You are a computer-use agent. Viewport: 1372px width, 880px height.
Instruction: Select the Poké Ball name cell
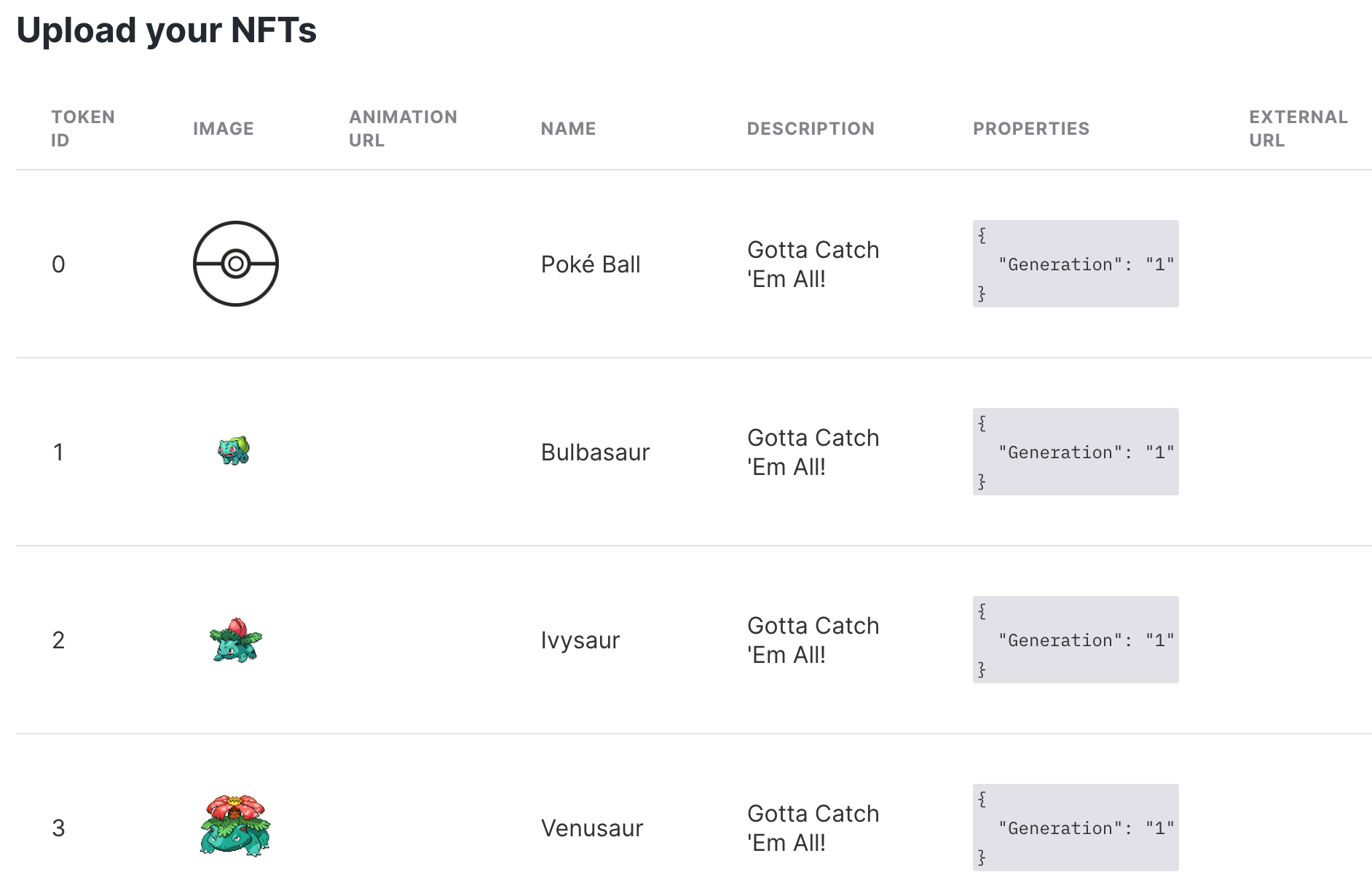click(x=591, y=264)
